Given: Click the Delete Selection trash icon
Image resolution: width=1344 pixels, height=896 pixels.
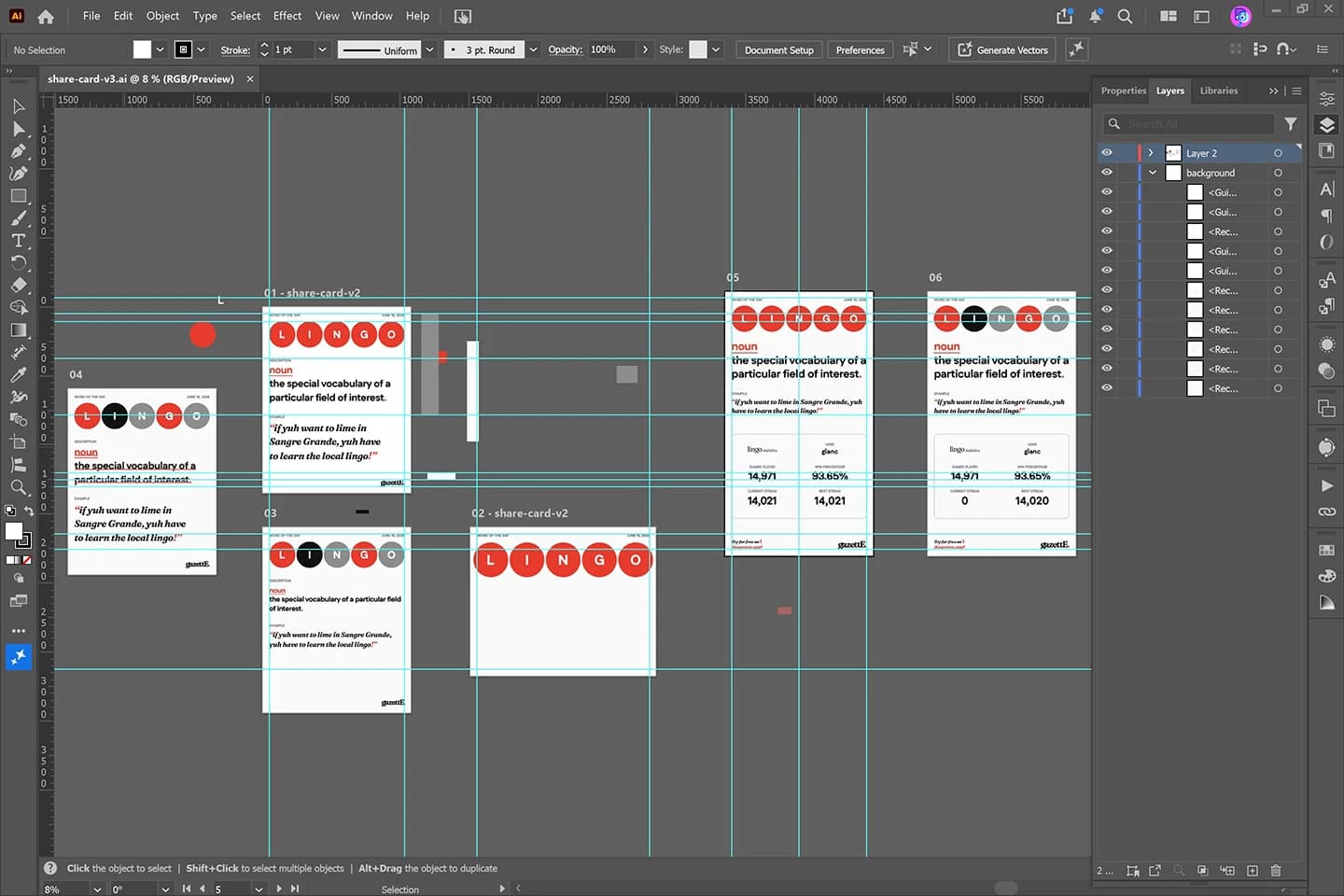Looking at the screenshot, I should [x=1276, y=870].
